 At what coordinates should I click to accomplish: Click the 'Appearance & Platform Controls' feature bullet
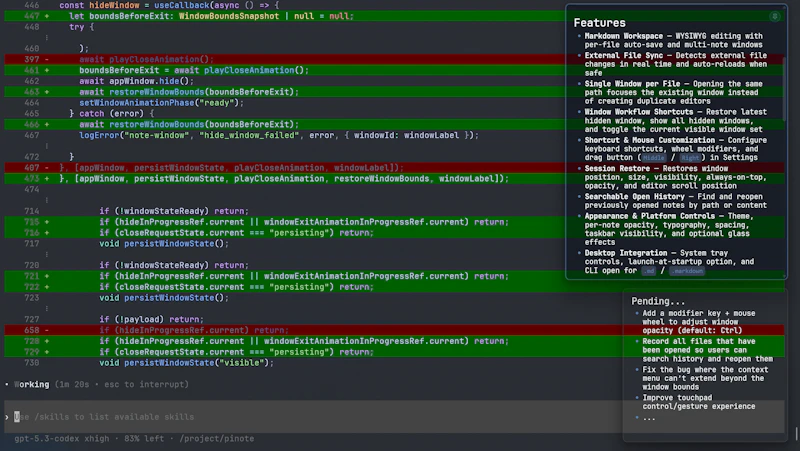tap(669, 229)
